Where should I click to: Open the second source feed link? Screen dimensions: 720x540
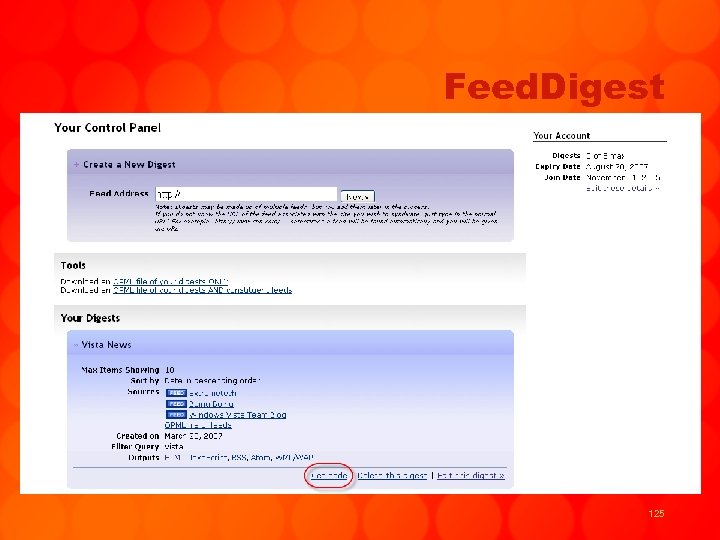(211, 404)
